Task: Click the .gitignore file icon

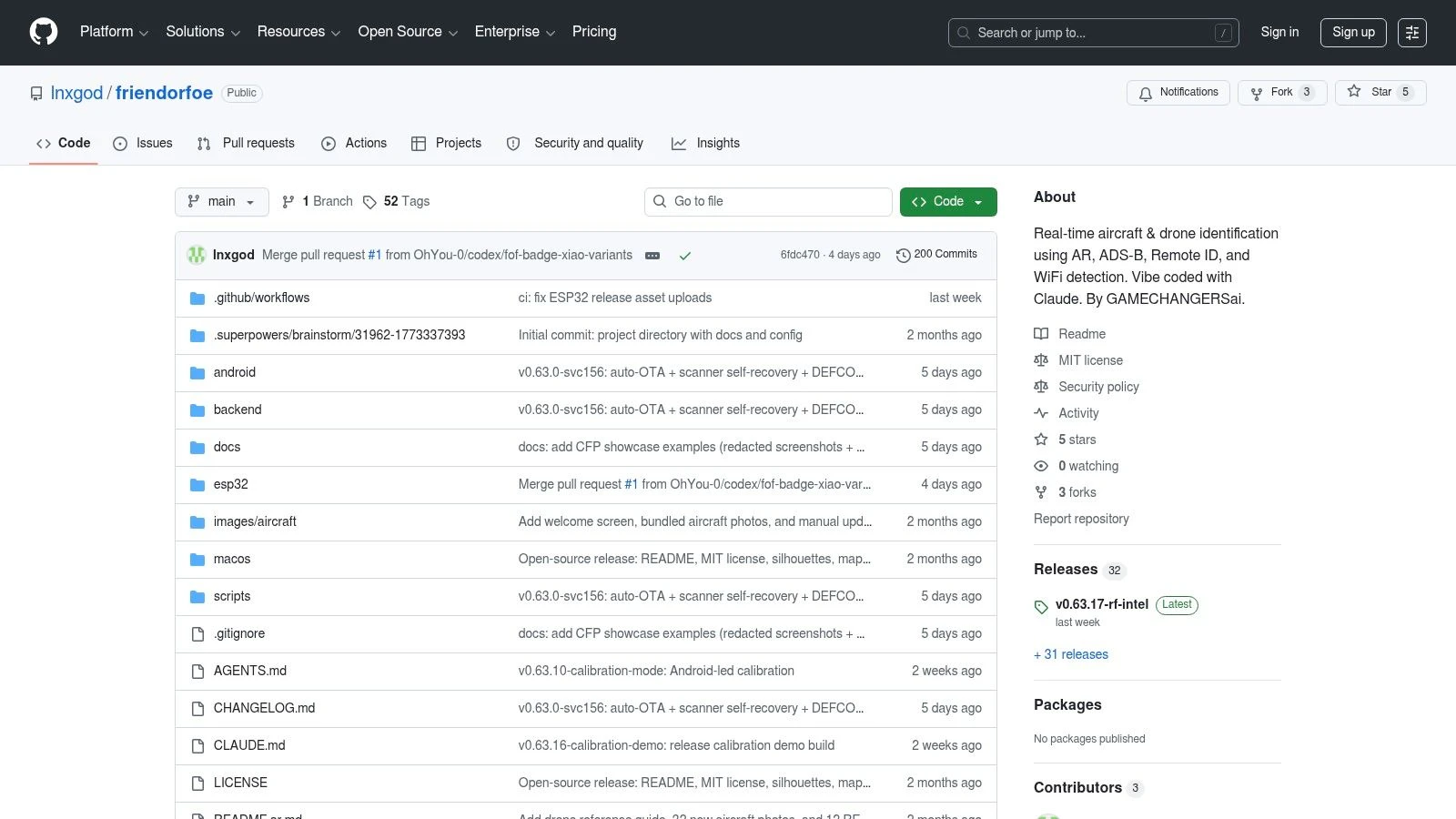Action: [197, 634]
